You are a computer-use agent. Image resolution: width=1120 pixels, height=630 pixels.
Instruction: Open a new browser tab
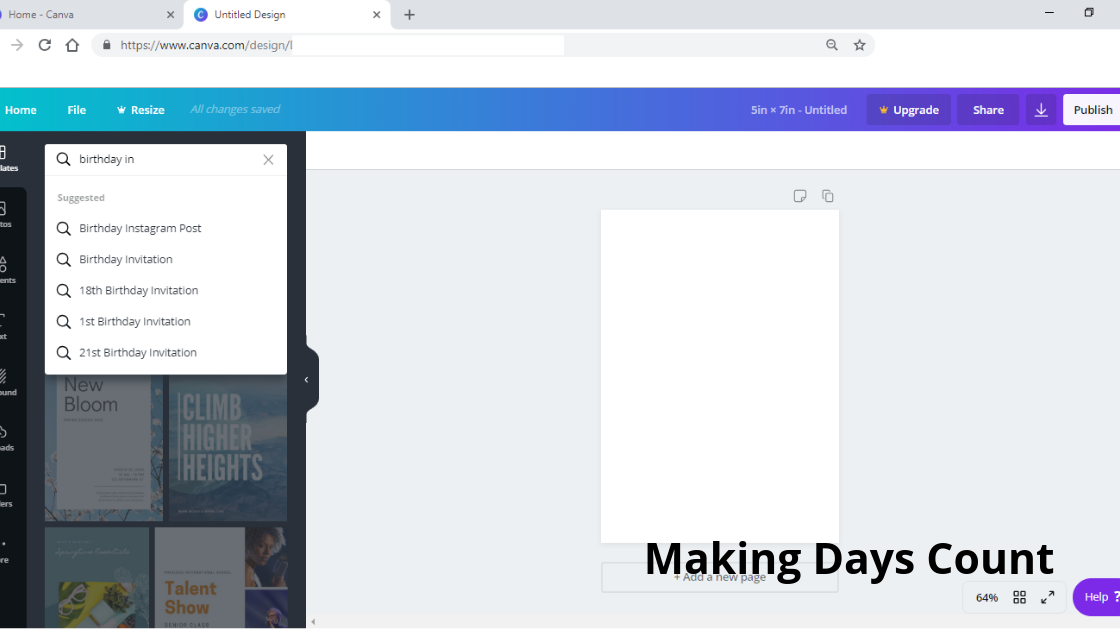(409, 14)
